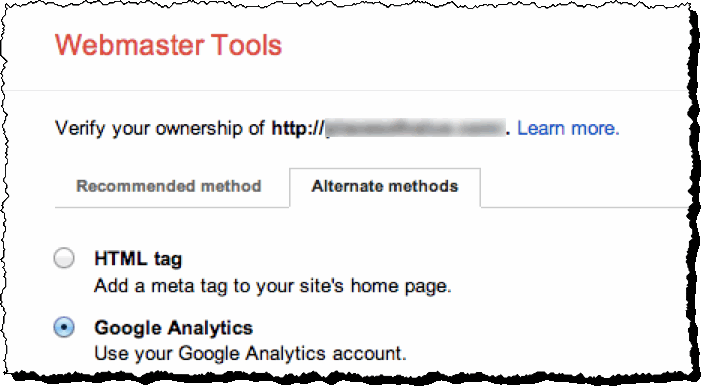The height and width of the screenshot is (392, 708).
Task: Click the 'Add a meta tag' description
Action: [x=273, y=286]
